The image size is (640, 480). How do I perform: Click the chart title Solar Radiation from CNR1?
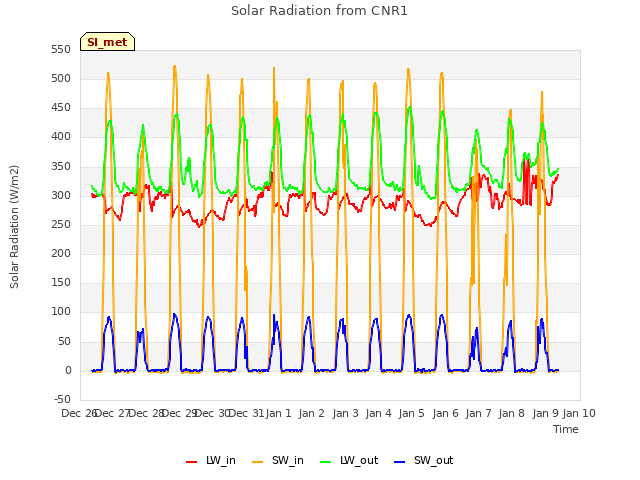point(319,11)
